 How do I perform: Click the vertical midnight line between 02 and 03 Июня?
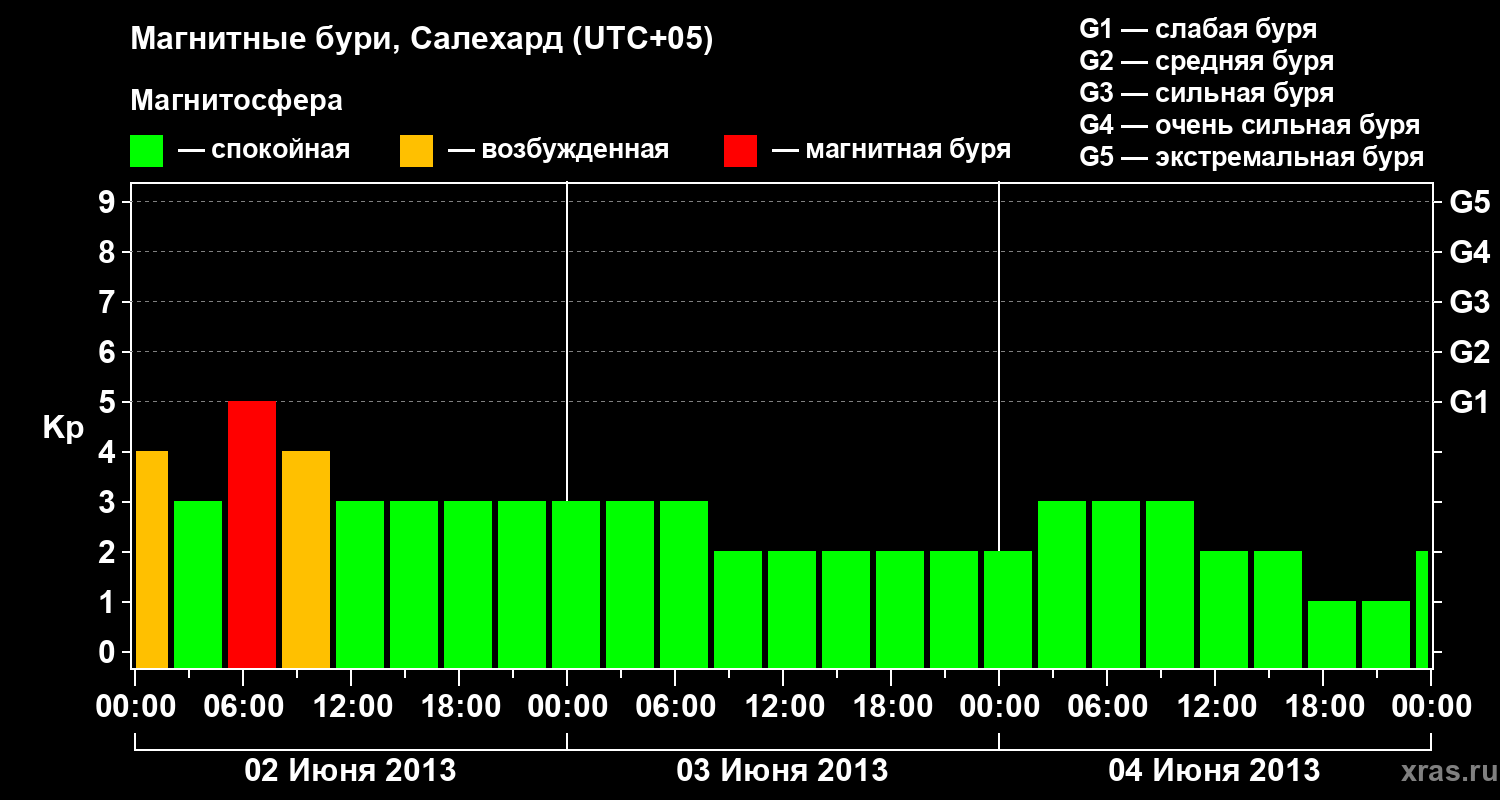(x=567, y=340)
